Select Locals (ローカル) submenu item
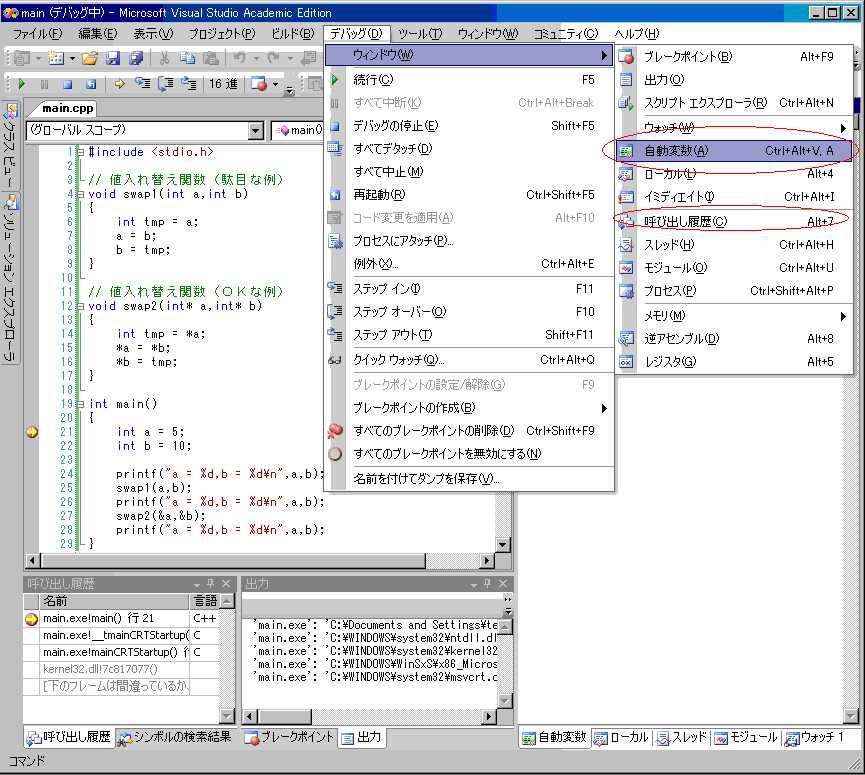 click(735, 174)
